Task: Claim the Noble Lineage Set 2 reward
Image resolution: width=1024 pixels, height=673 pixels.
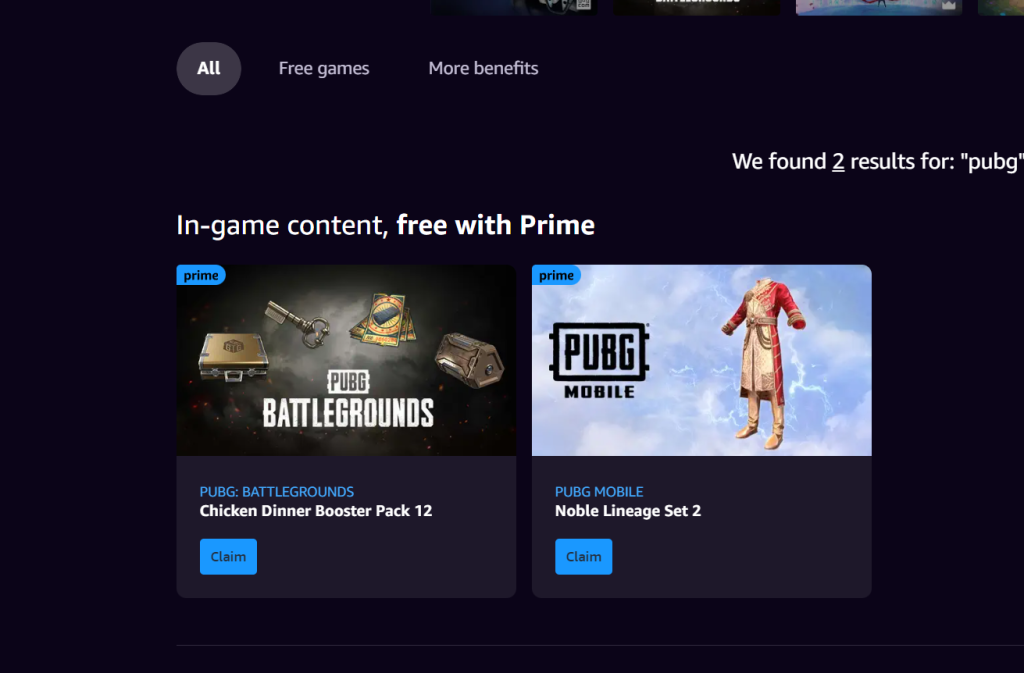Action: 583,556
